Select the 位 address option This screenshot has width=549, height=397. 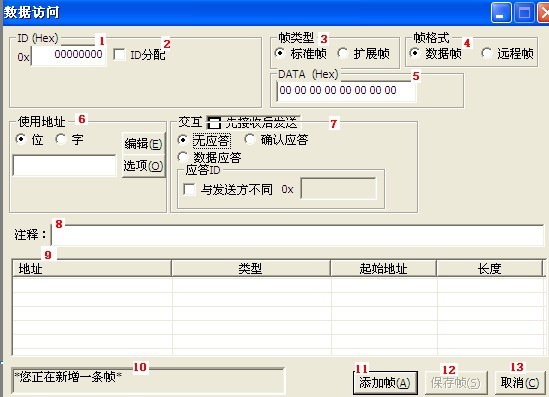pyautogui.click(x=21, y=139)
